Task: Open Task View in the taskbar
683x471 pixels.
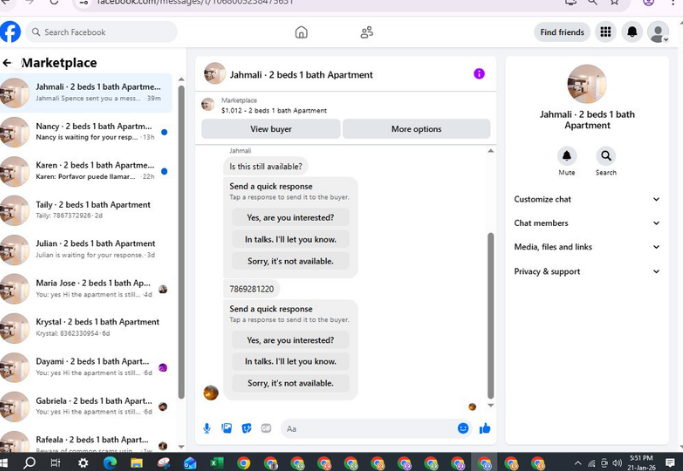Action: [x=55, y=463]
